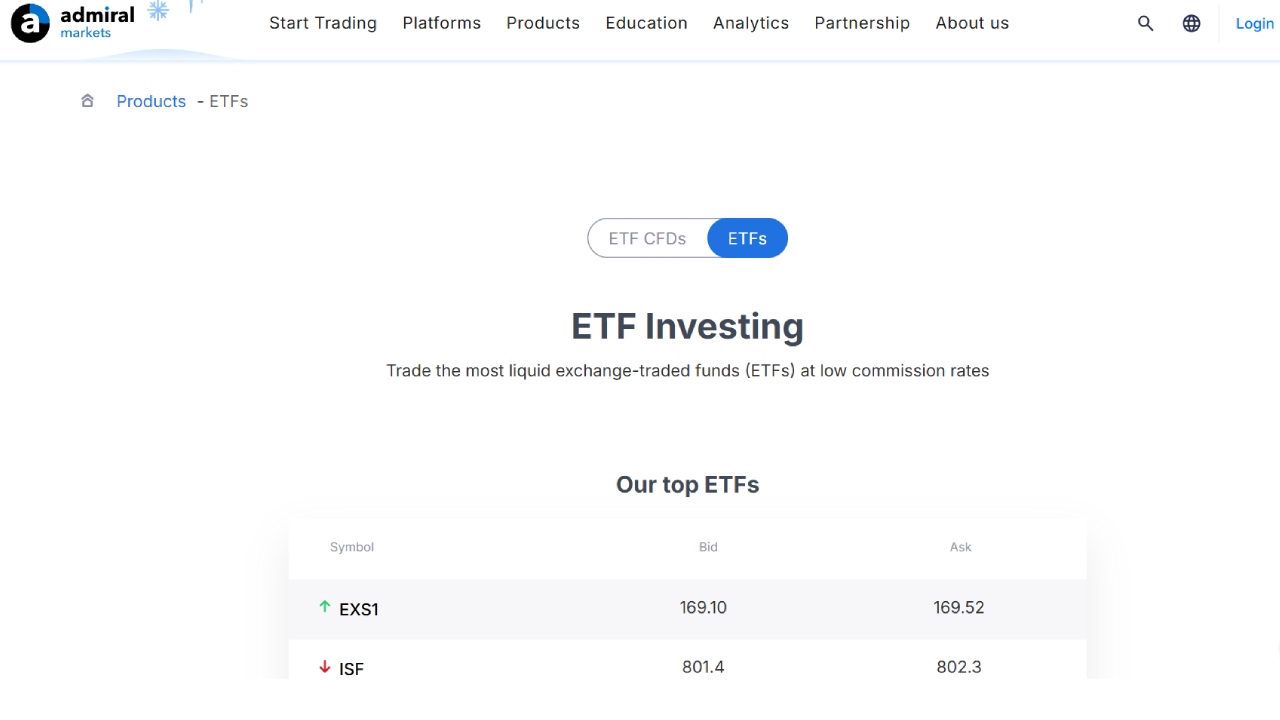Click the green up arrow next to EXS1

pyautogui.click(x=324, y=606)
